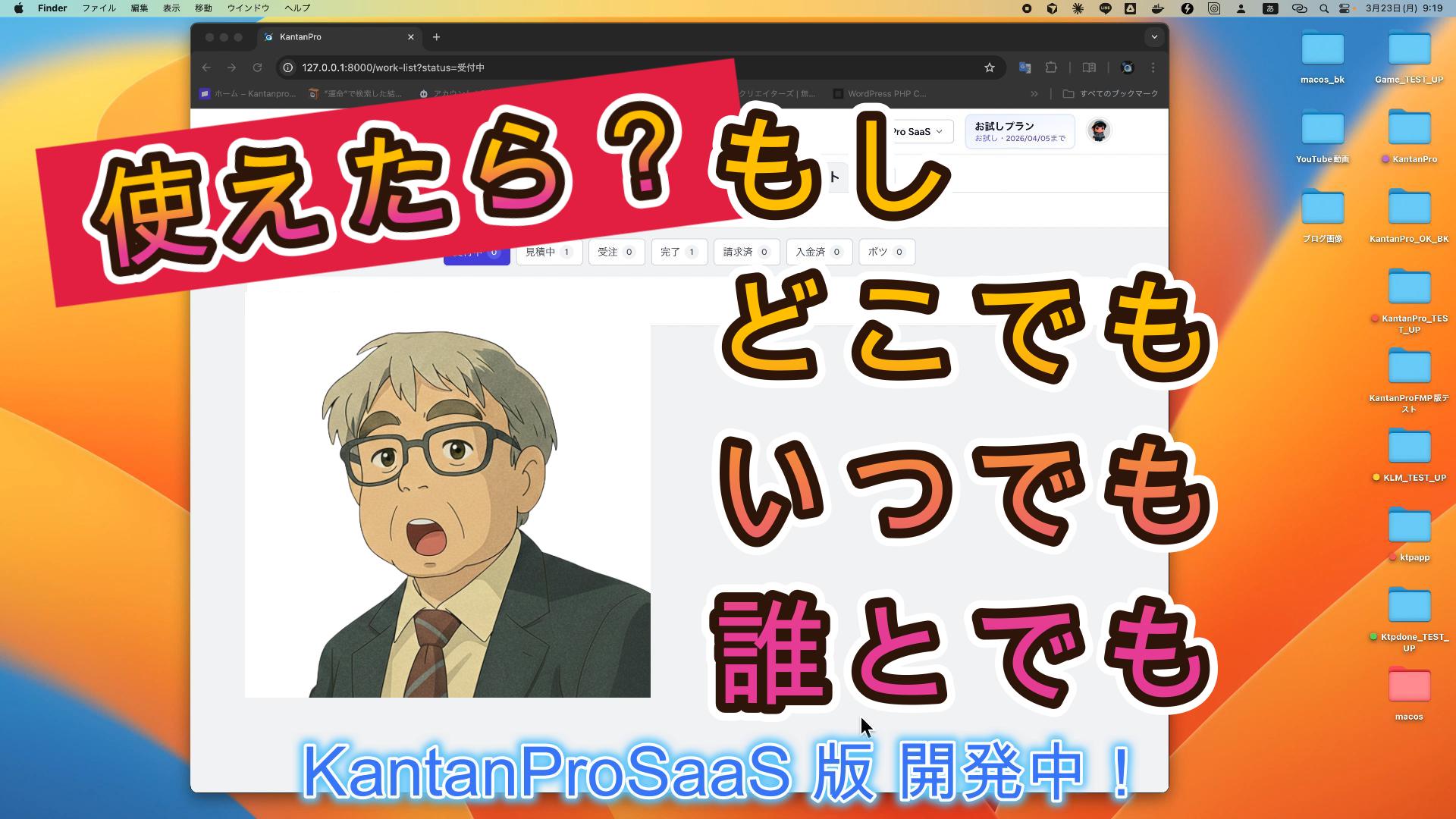Screen dimensions: 1456x819
Task: Show hidden bookmarks with double chevron
Action: (1034, 93)
